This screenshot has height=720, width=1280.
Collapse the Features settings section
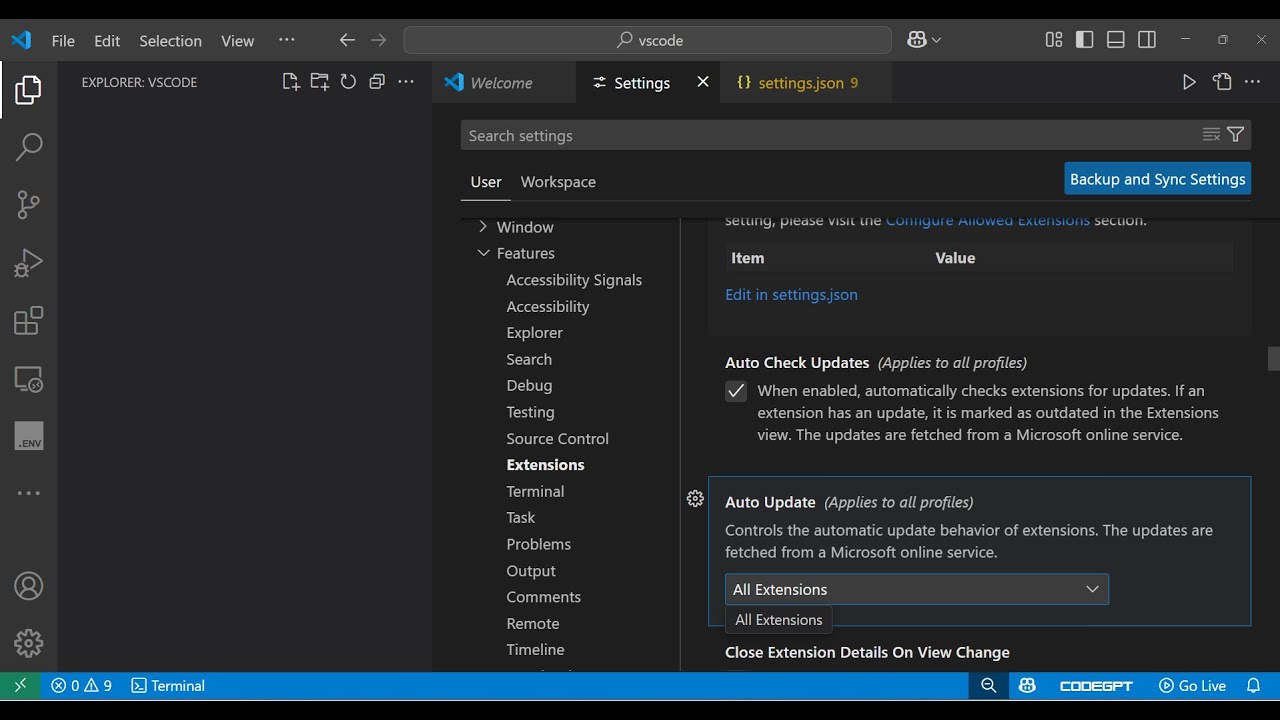point(483,253)
